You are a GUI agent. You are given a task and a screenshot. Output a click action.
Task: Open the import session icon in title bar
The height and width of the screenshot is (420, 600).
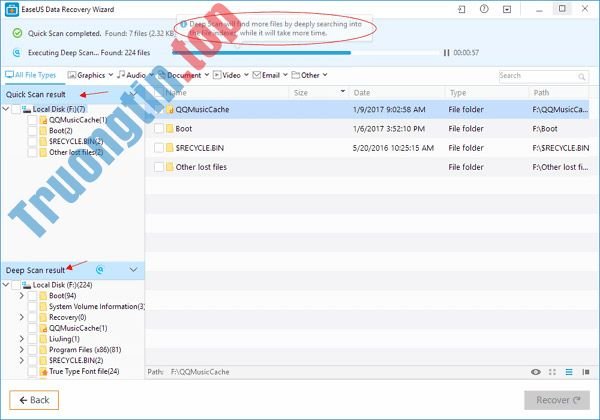(x=462, y=9)
